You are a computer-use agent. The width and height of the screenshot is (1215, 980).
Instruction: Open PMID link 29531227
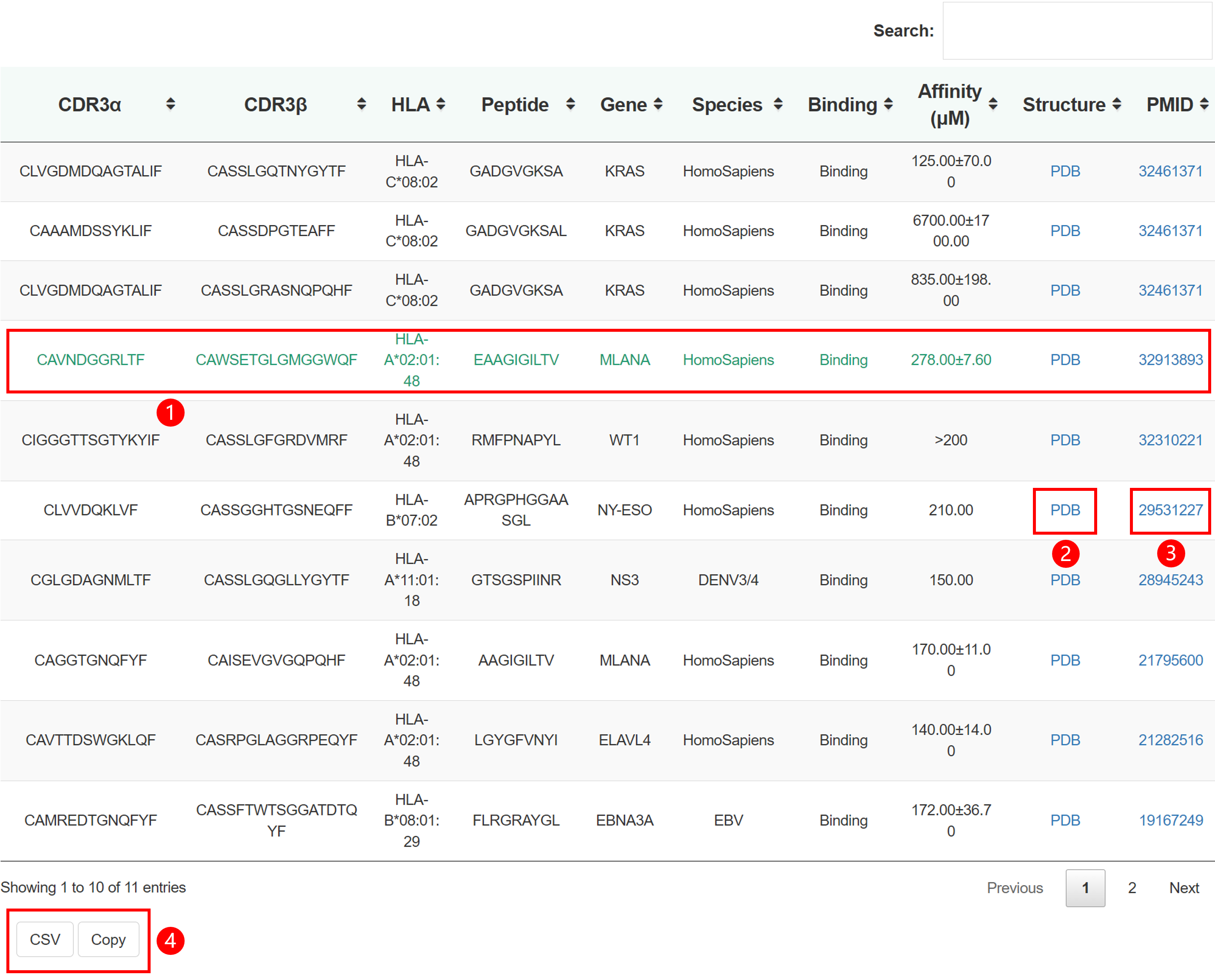pos(1170,510)
